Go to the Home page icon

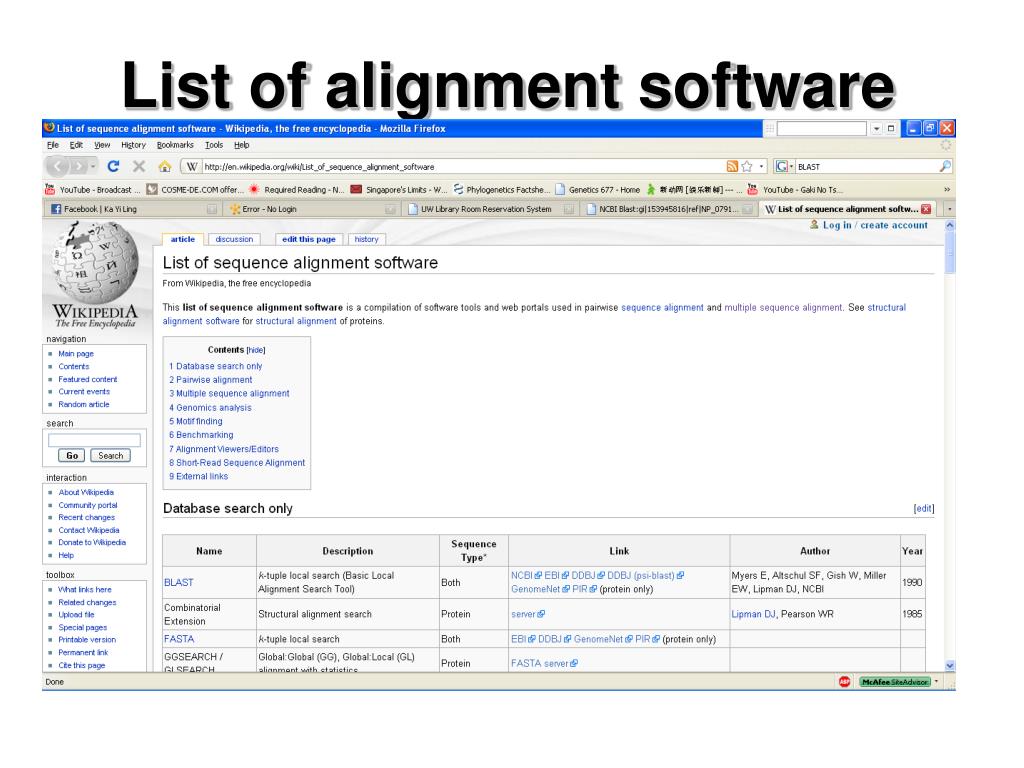pyautogui.click(x=165, y=167)
